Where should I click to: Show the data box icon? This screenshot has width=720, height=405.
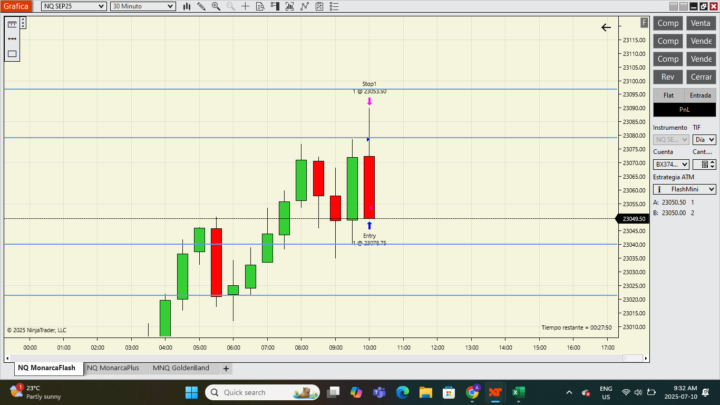tap(260, 6)
